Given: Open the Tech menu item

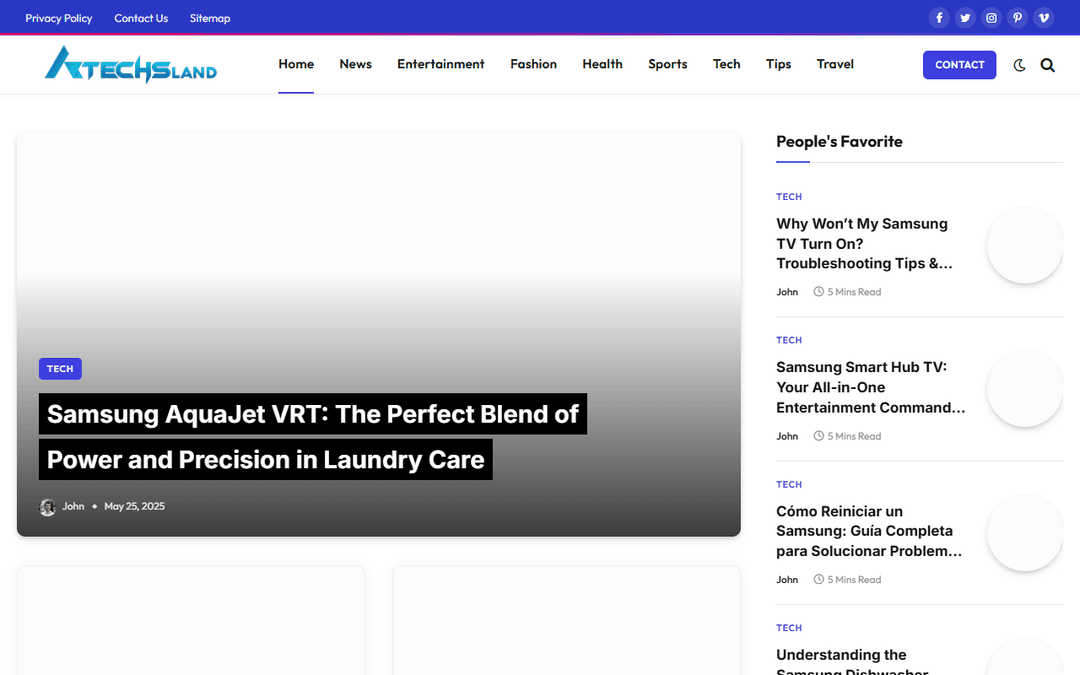Looking at the screenshot, I should pyautogui.click(x=727, y=64).
